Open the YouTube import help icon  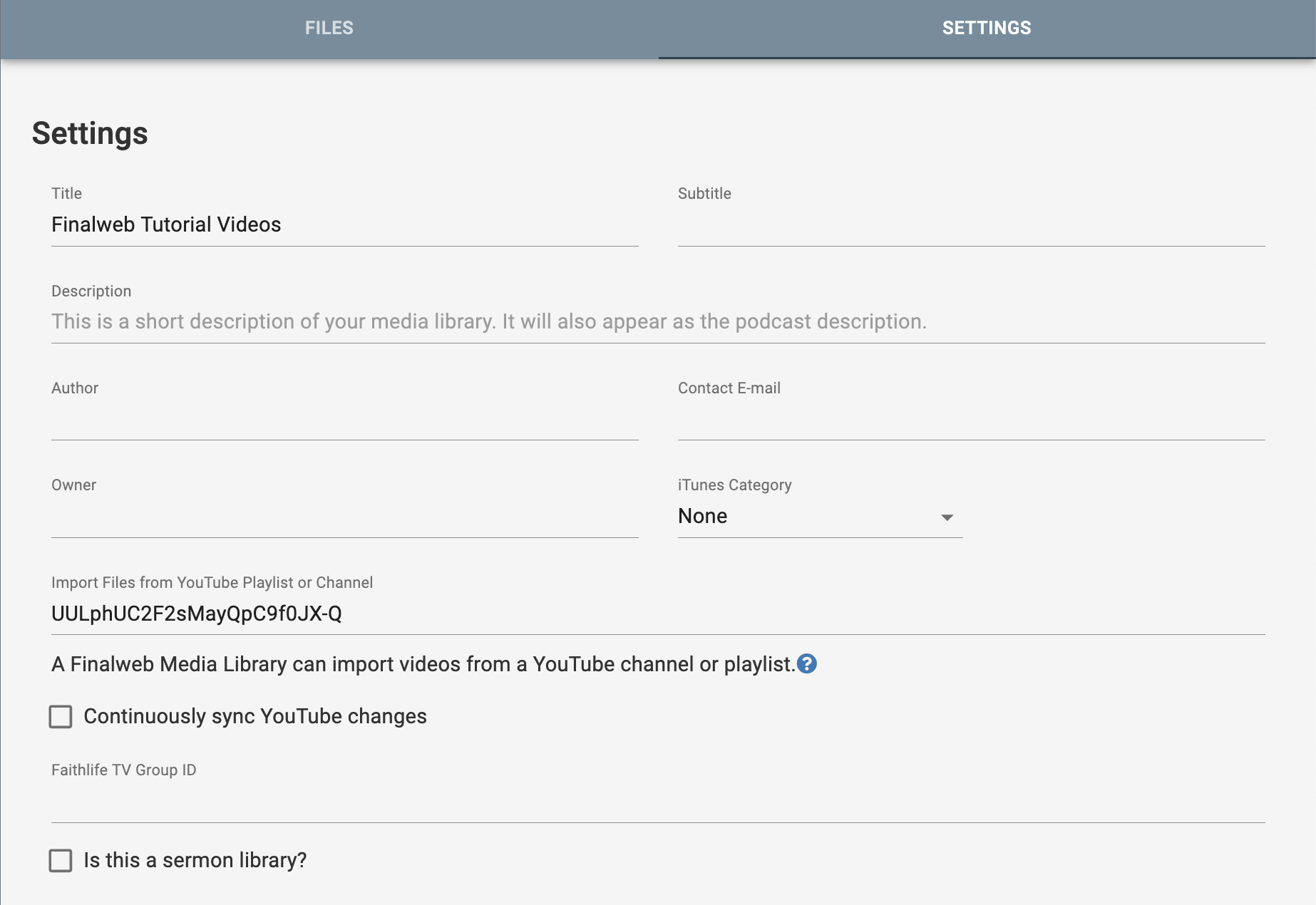point(806,664)
